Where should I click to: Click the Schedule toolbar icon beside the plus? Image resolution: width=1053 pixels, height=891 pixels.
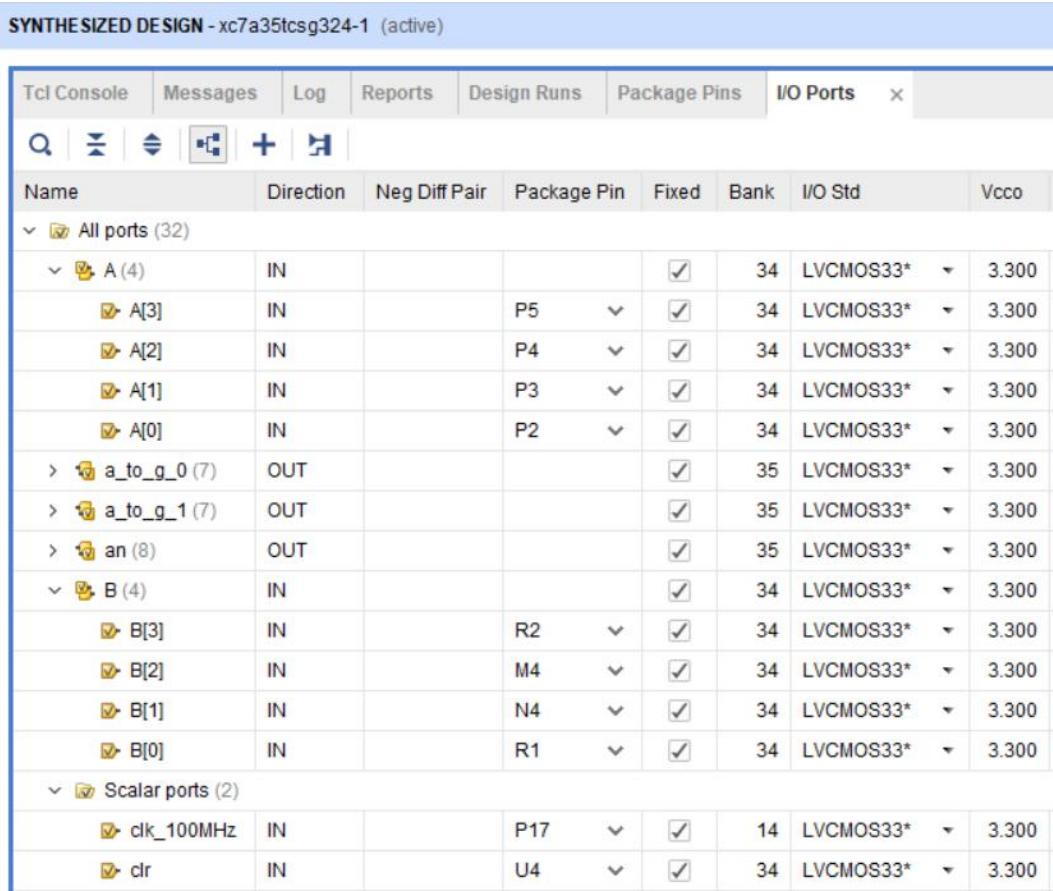click(319, 146)
